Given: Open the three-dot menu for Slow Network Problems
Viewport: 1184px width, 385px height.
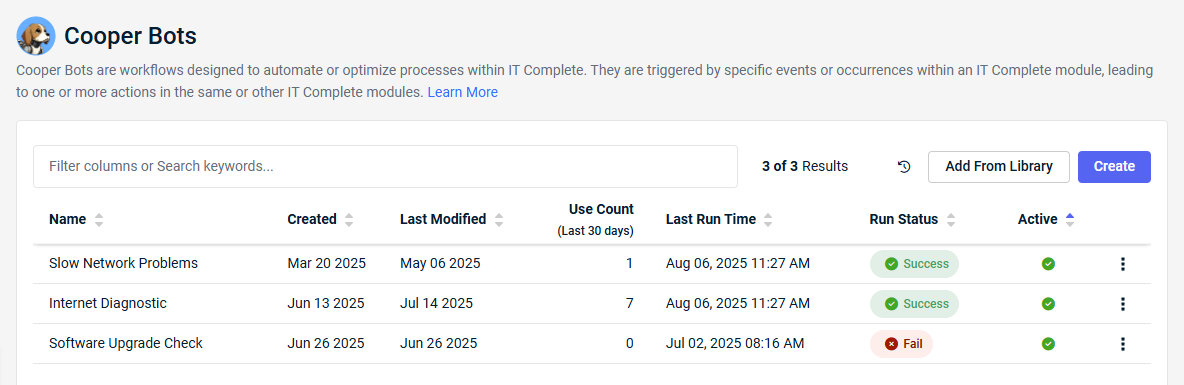Looking at the screenshot, I should [1122, 264].
